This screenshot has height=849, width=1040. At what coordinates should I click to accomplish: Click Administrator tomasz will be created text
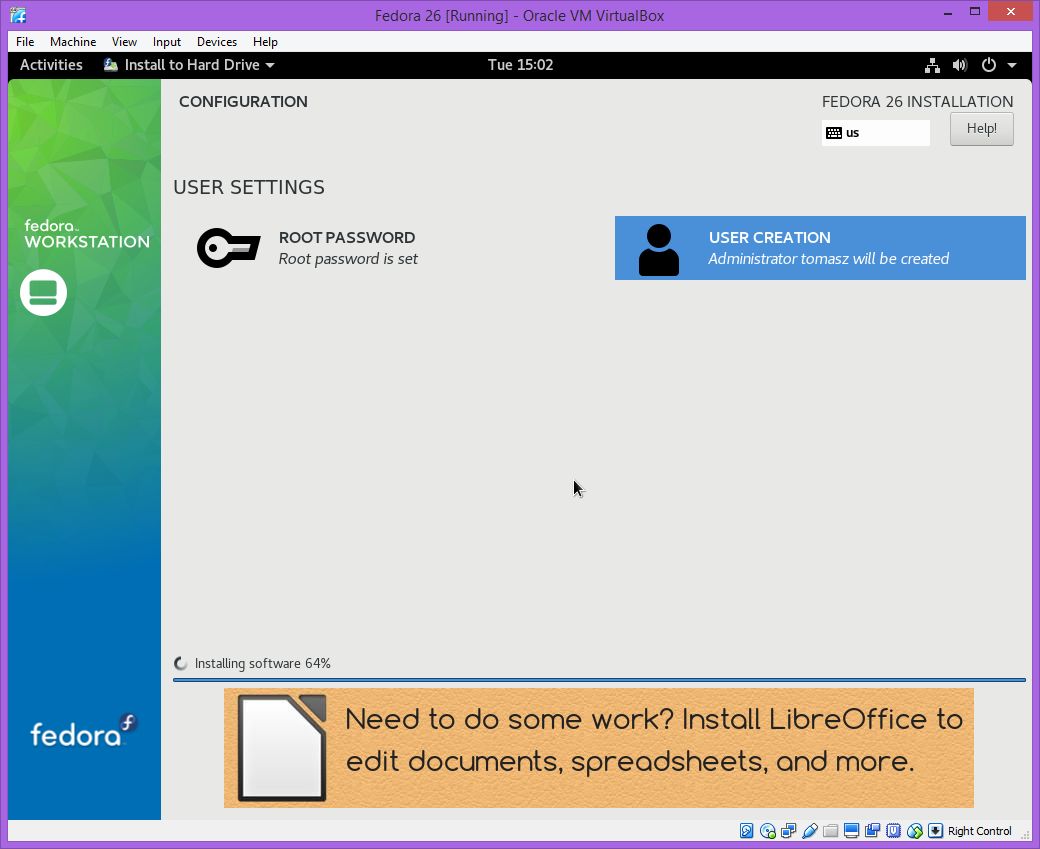828,259
